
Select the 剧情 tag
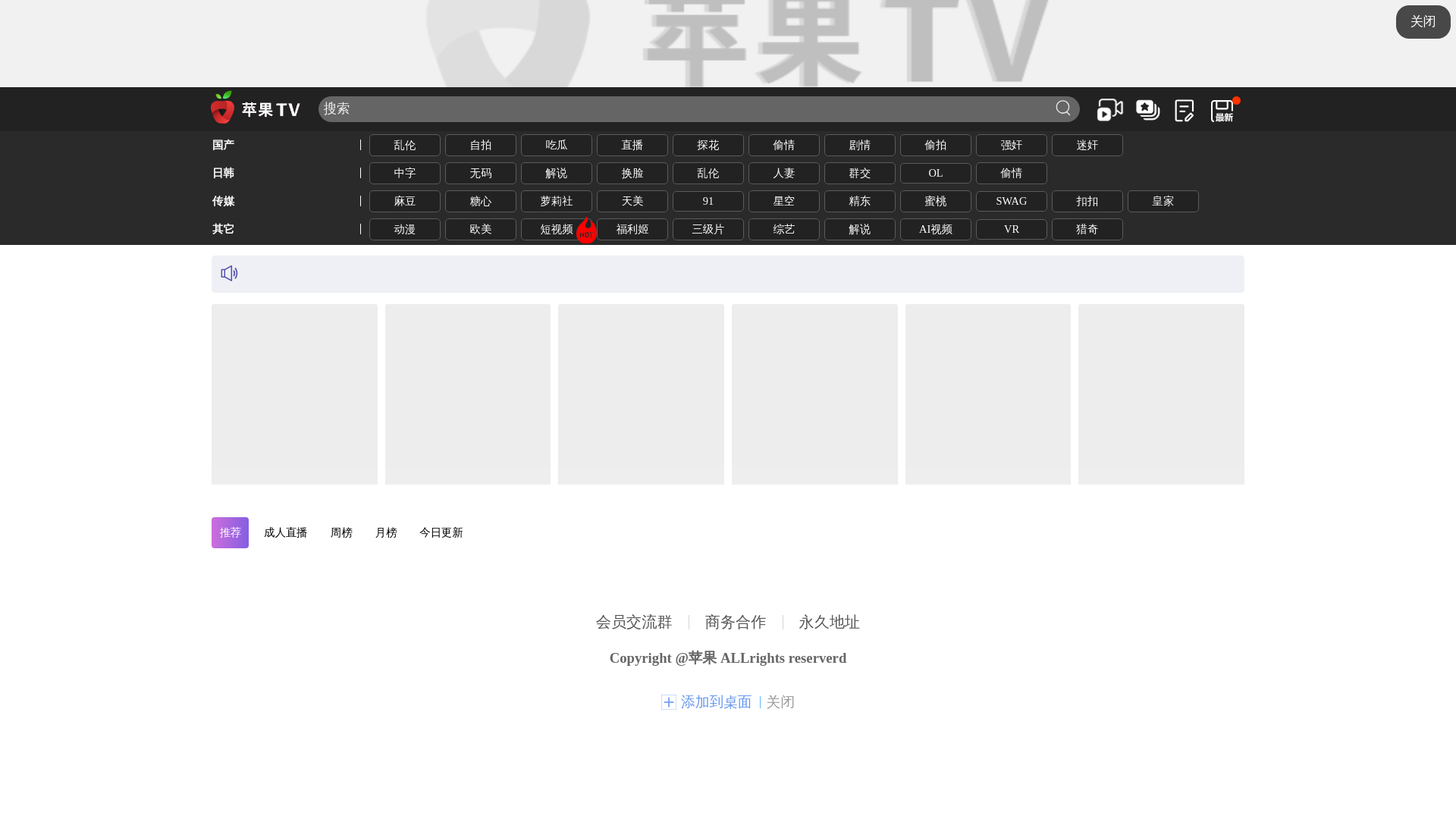pyautogui.click(x=860, y=146)
